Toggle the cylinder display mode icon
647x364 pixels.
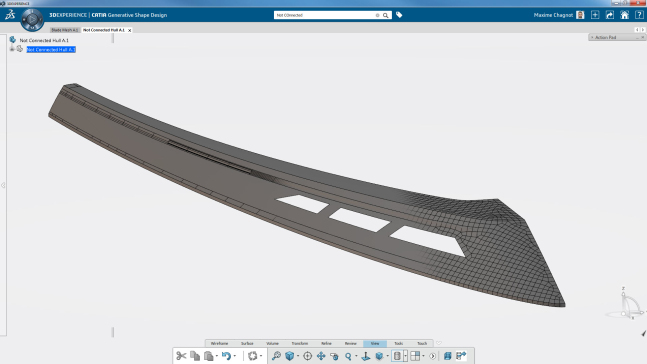point(397,356)
